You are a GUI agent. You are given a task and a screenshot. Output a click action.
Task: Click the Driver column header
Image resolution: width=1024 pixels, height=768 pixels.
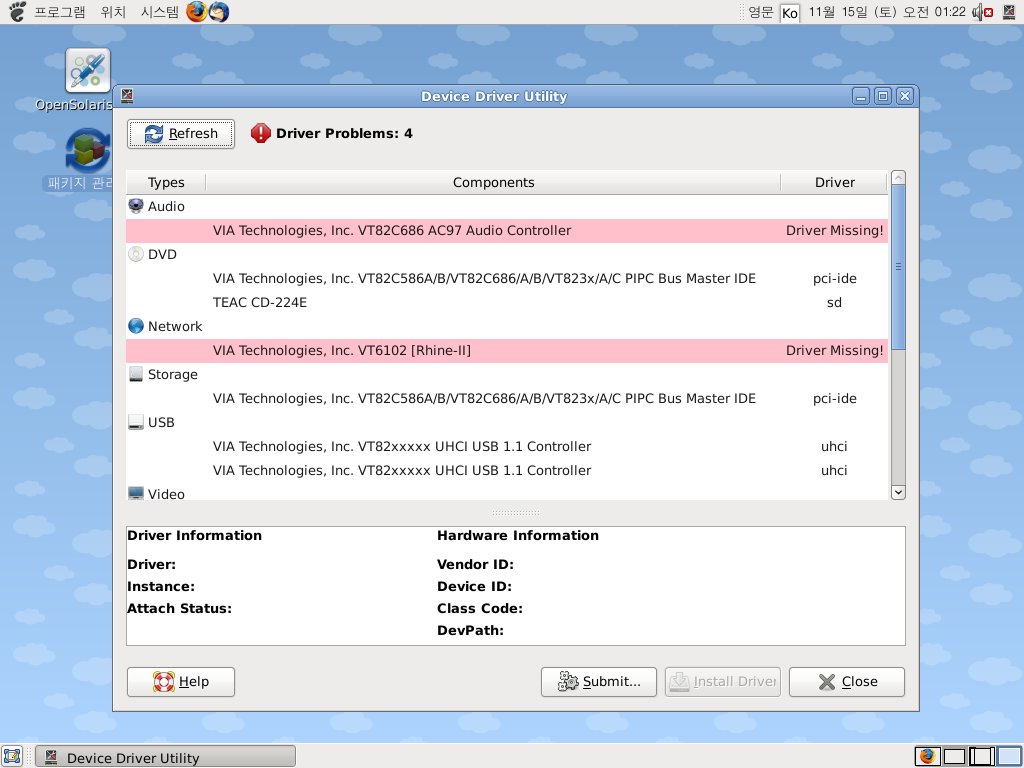click(835, 182)
